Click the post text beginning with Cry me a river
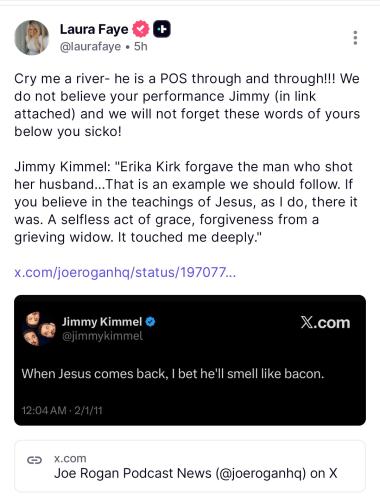The image size is (380, 500). pos(187,105)
